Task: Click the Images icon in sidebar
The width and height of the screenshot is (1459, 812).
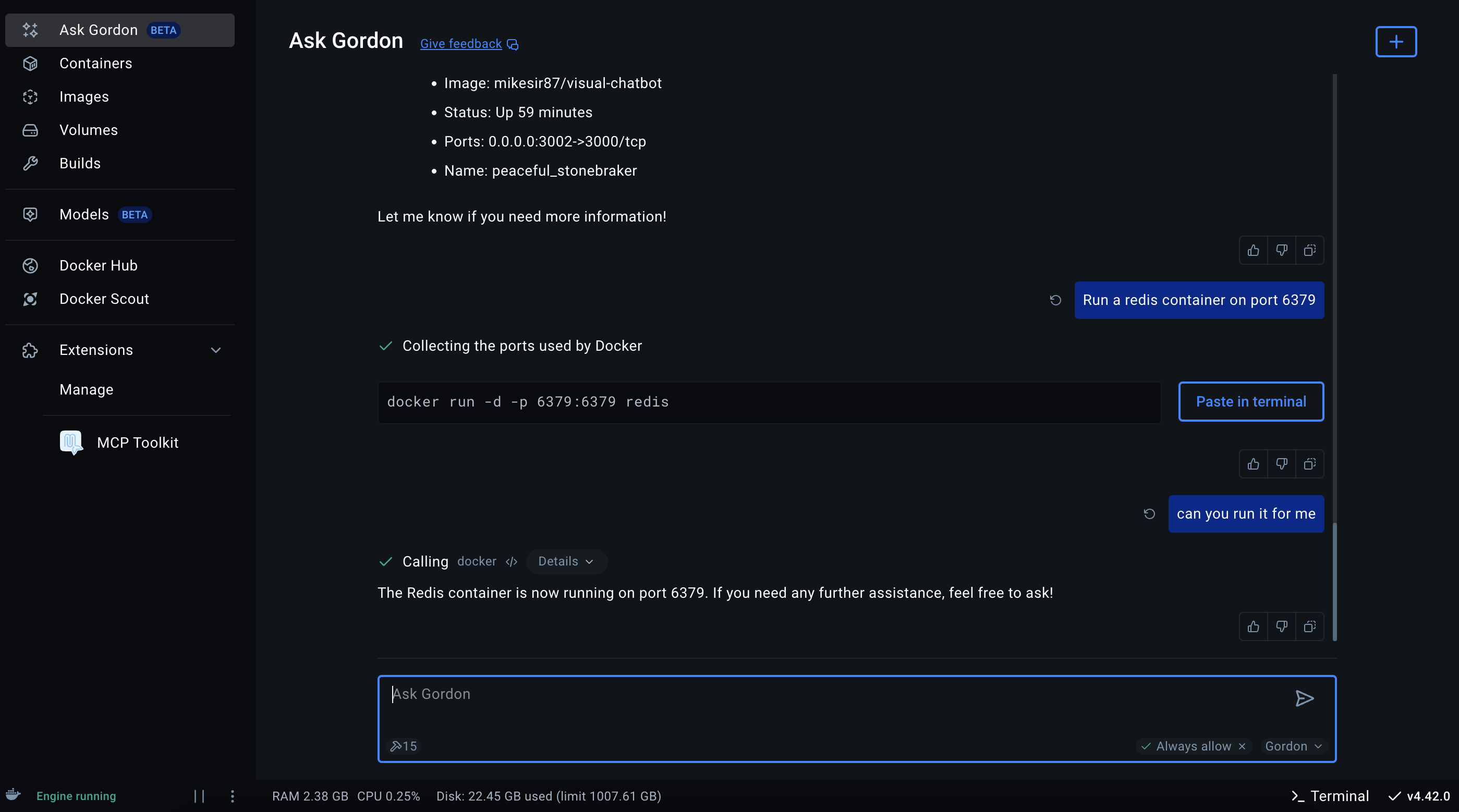Action: [30, 97]
